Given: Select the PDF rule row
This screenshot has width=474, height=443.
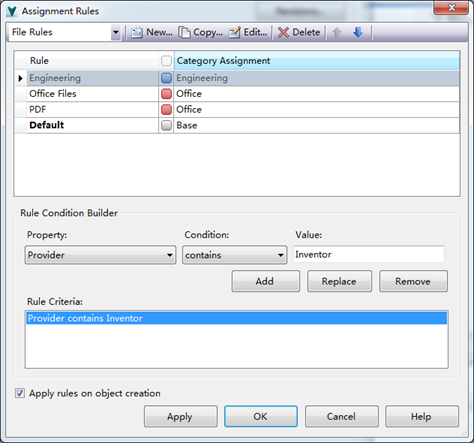Looking at the screenshot, I should pos(237,109).
